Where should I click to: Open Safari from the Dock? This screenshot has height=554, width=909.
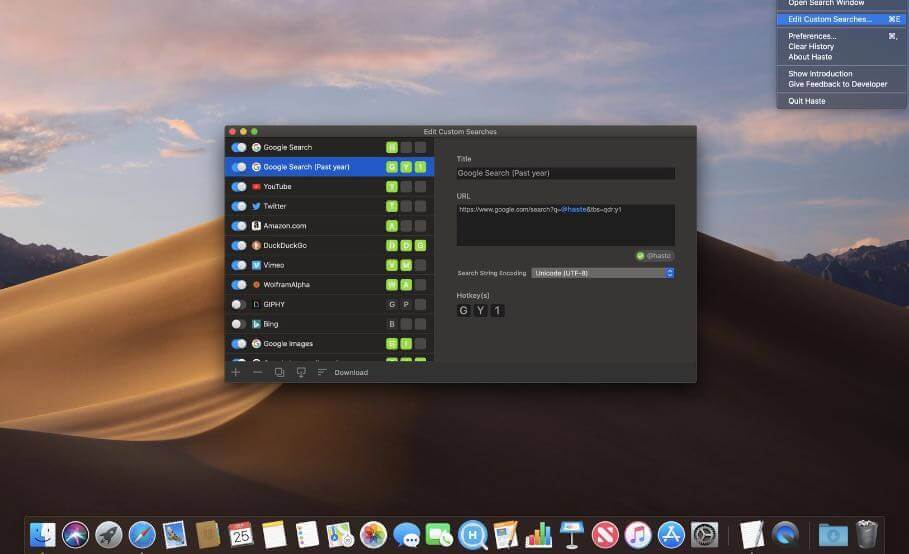[x=142, y=535]
